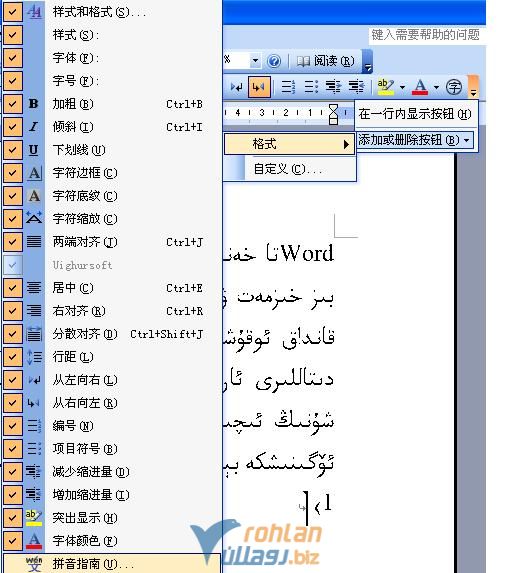The image size is (512, 573).
Task: Click the red font color A swatch
Action: pyautogui.click(x=420, y=87)
